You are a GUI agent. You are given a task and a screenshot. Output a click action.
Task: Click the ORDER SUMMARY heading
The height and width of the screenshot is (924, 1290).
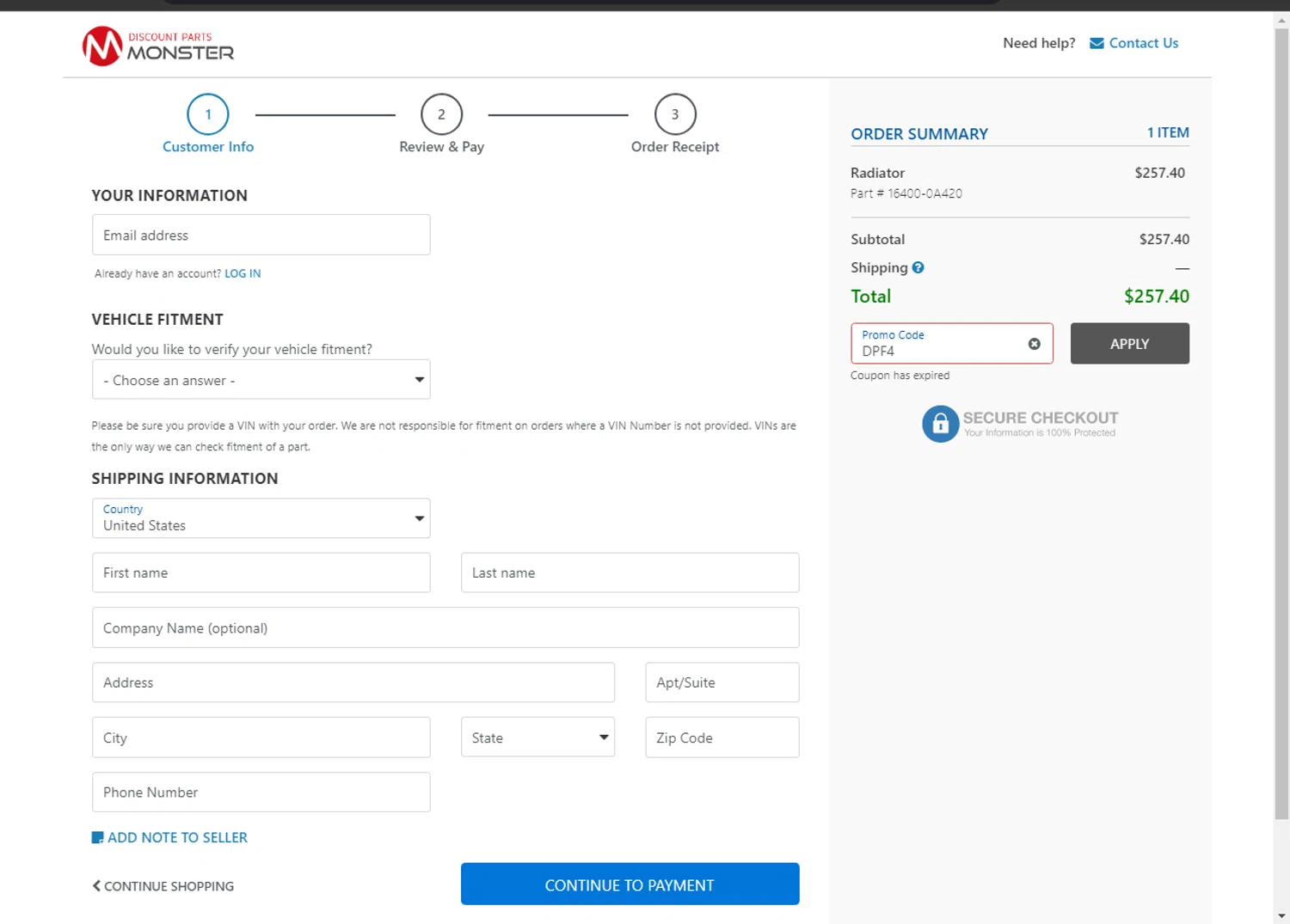point(919,134)
